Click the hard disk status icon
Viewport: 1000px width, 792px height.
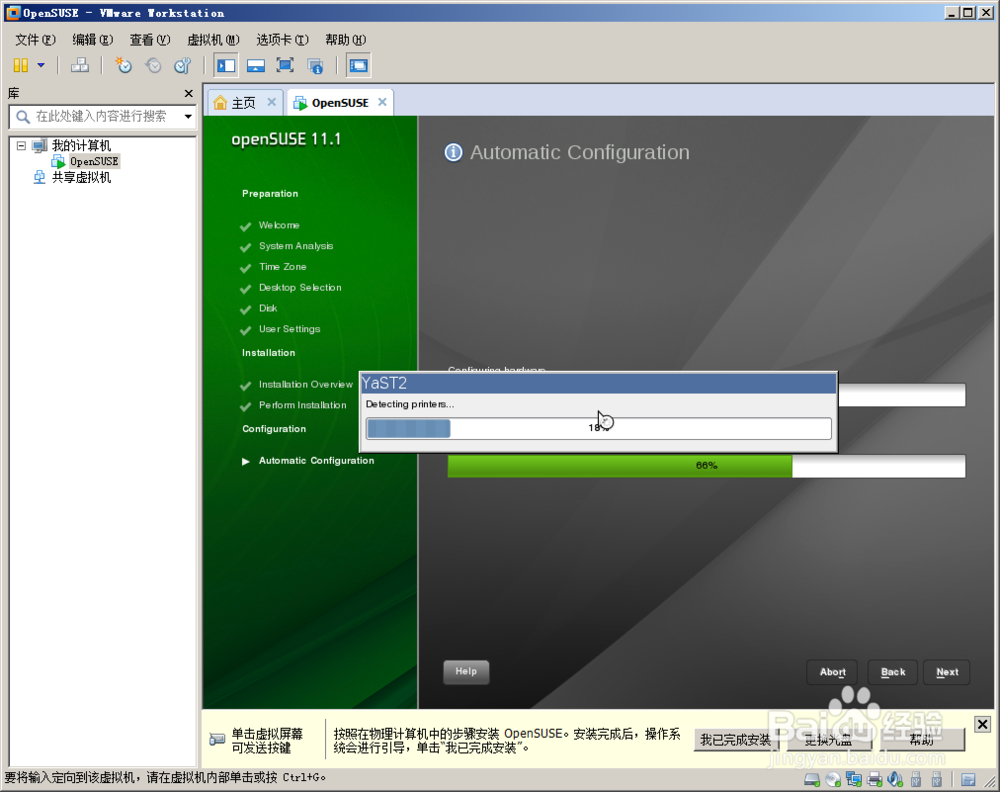coord(812,779)
